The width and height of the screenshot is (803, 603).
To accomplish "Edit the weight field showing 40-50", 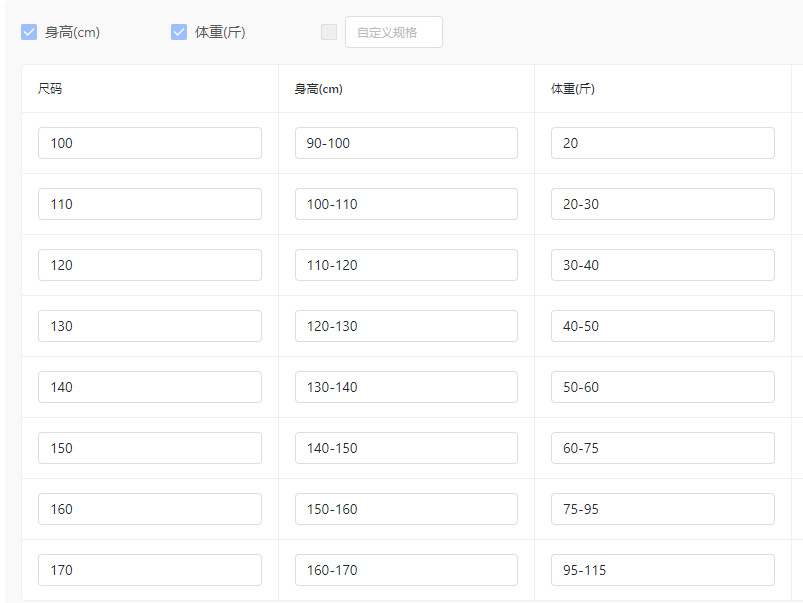I will click(662, 326).
